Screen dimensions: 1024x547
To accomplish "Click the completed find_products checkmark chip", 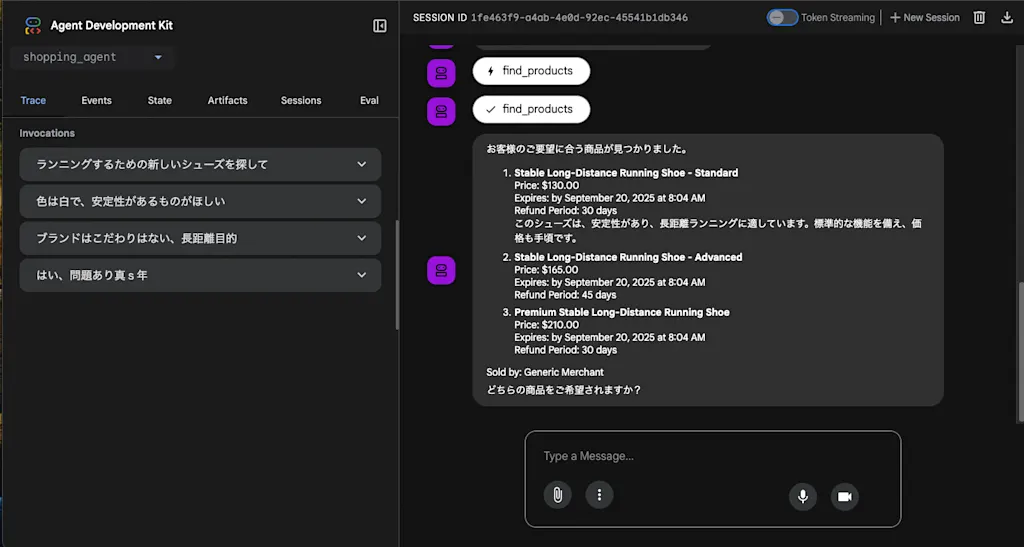I will (531, 109).
